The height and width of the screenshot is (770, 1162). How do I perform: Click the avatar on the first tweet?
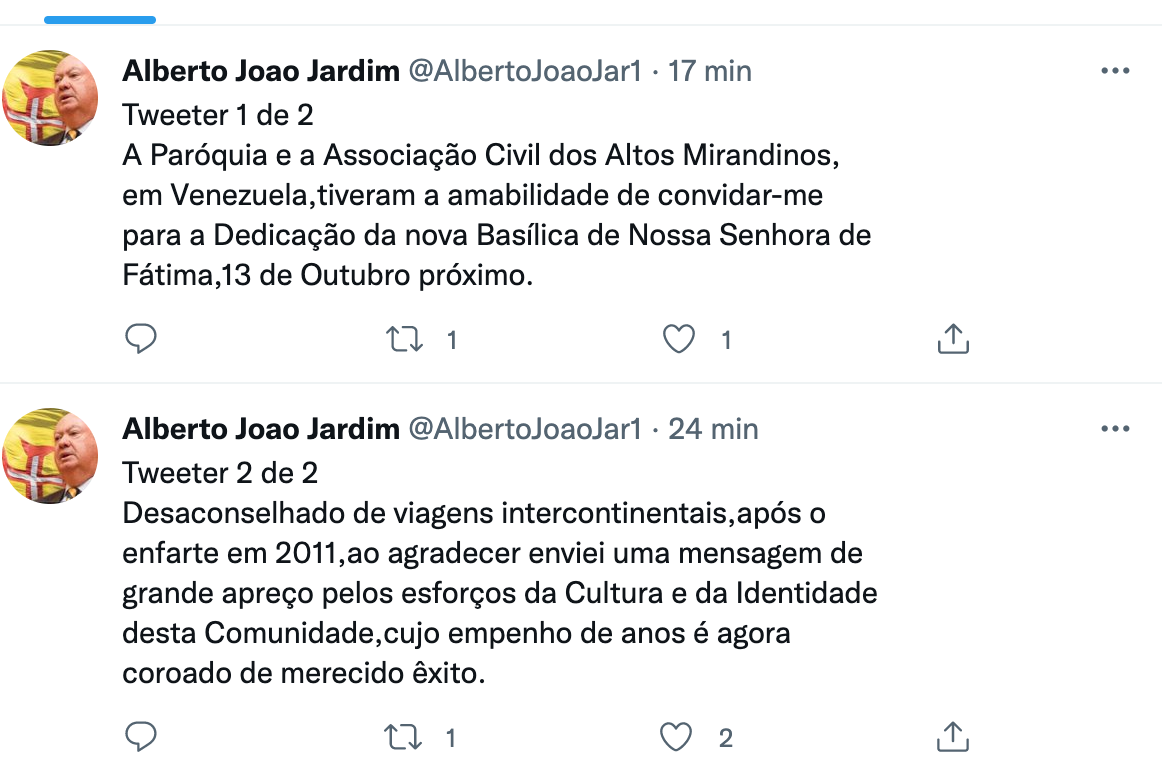[50, 98]
